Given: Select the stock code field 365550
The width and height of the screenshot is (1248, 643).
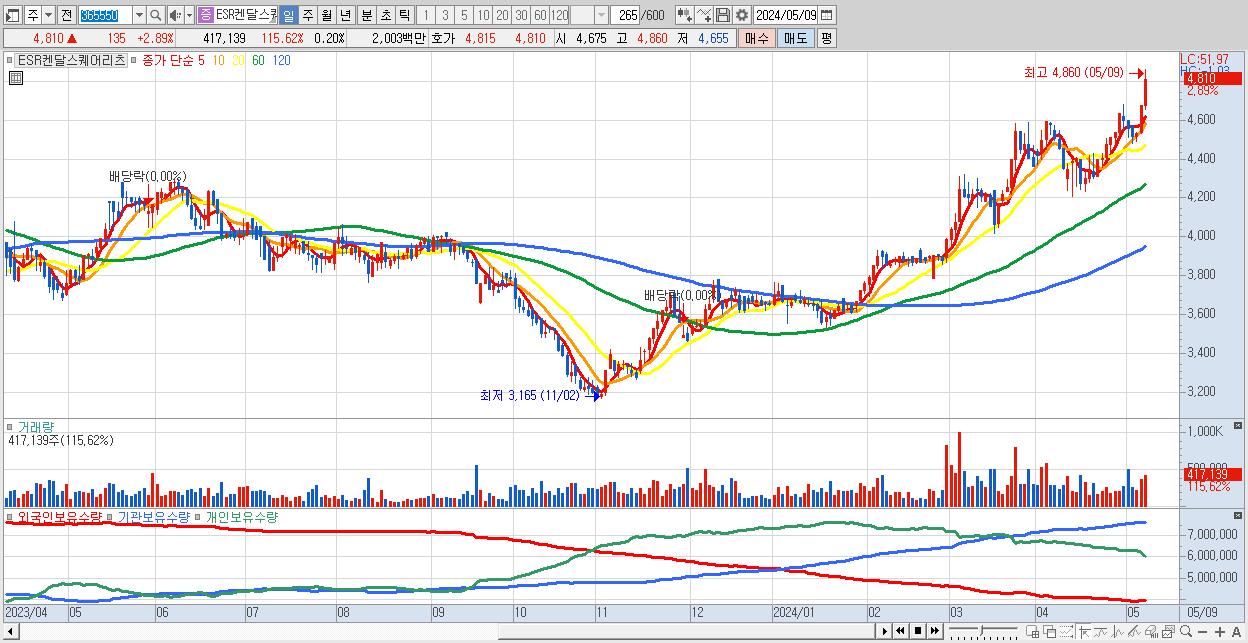Looking at the screenshot, I should coord(104,15).
